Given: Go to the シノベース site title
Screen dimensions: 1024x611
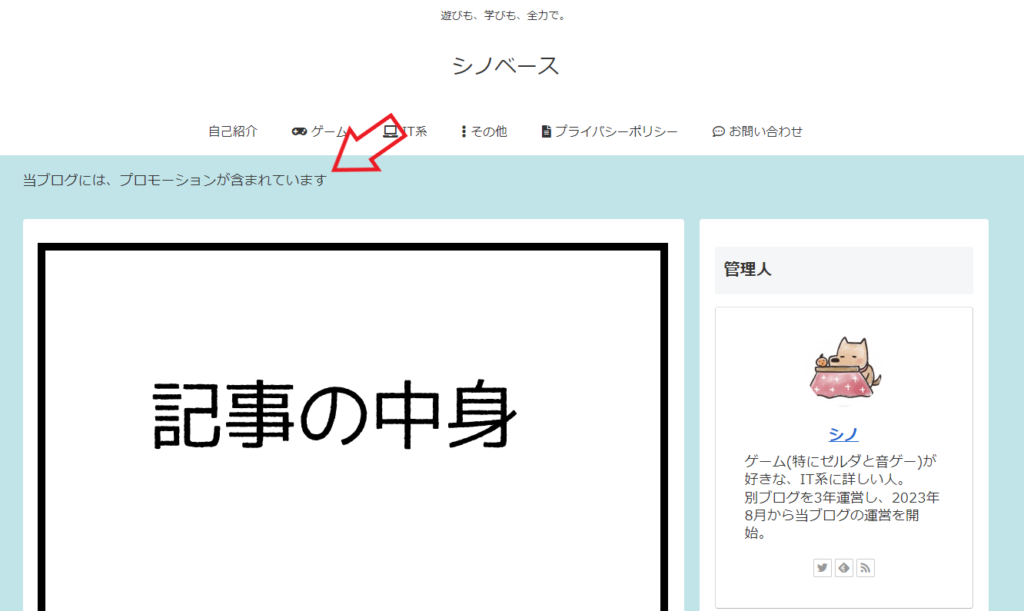Looking at the screenshot, I should tap(505, 66).
